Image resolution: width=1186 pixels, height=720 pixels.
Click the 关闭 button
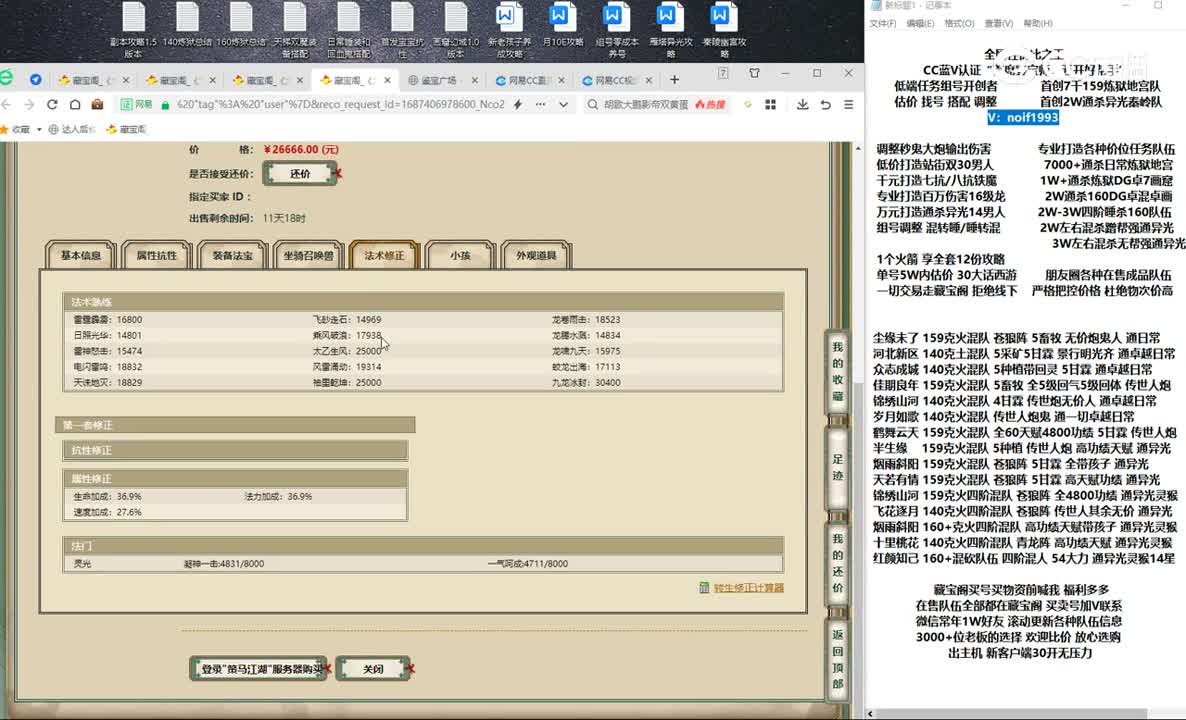pos(373,669)
